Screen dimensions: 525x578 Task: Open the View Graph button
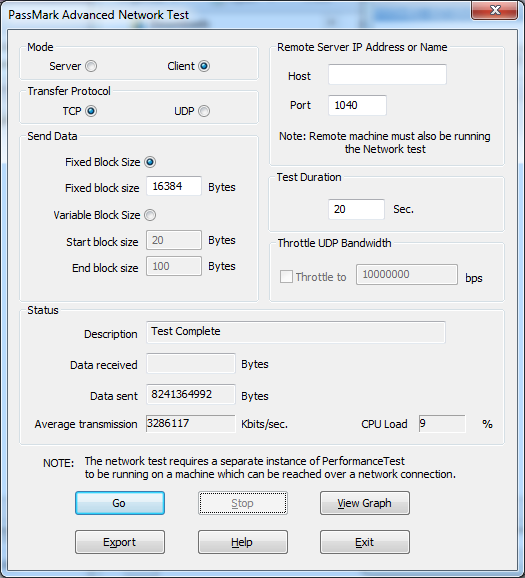(x=365, y=503)
